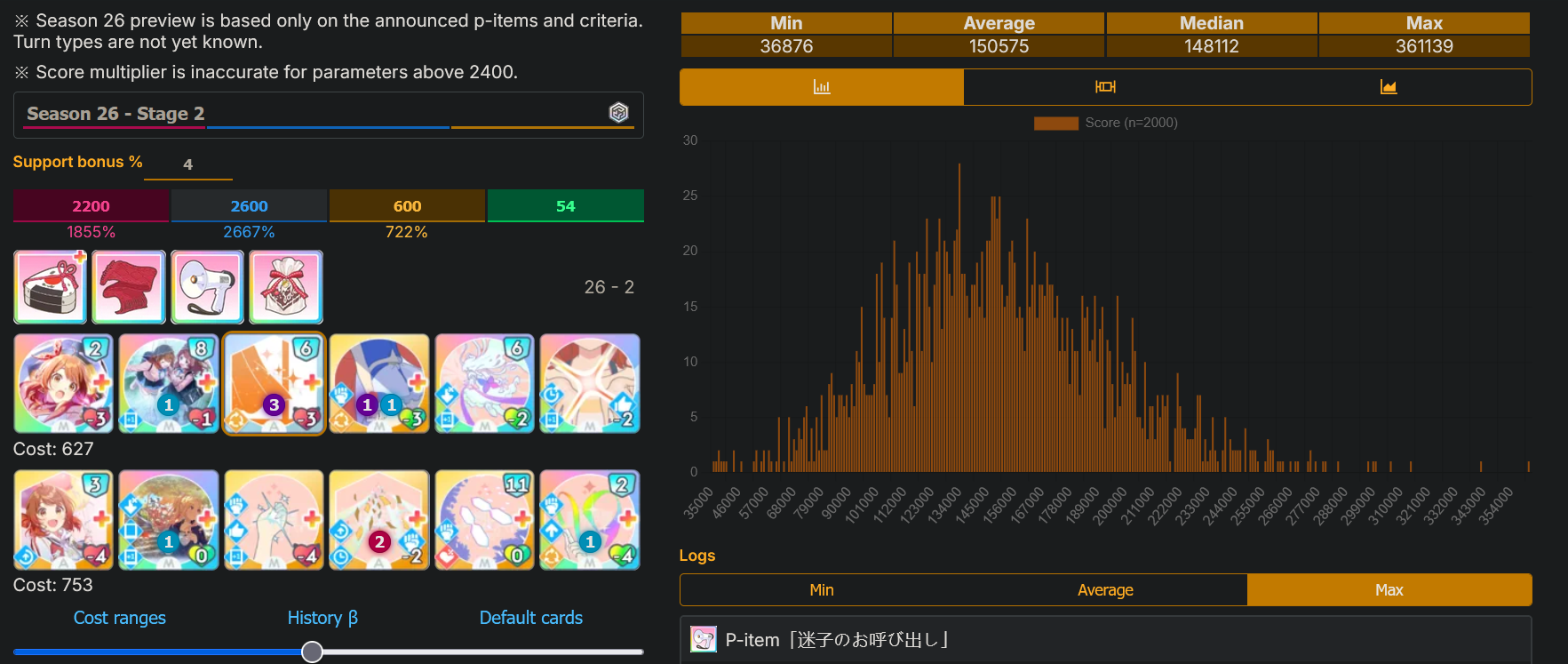Open the Season 26 - Stage 2 dropdown
The width and height of the screenshot is (1568, 664).
(329, 115)
